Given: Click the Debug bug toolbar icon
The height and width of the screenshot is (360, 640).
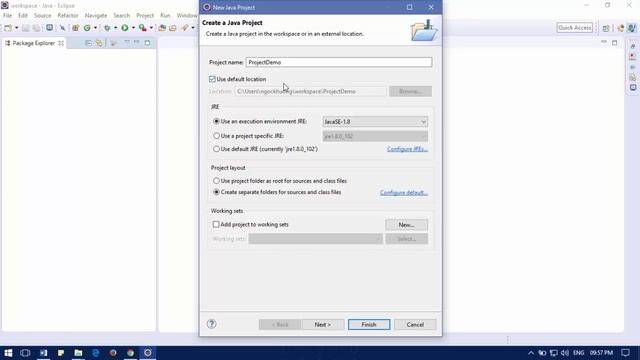Looking at the screenshot, I should [107, 28].
